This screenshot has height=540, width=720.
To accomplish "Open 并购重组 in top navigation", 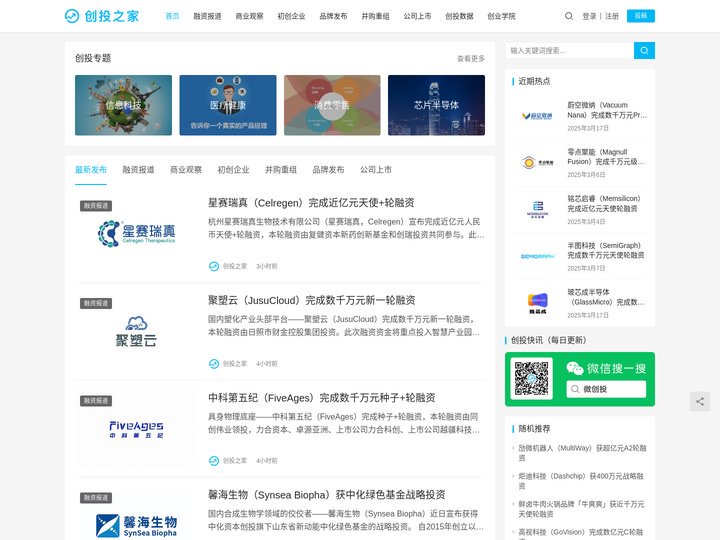I will coord(375,16).
